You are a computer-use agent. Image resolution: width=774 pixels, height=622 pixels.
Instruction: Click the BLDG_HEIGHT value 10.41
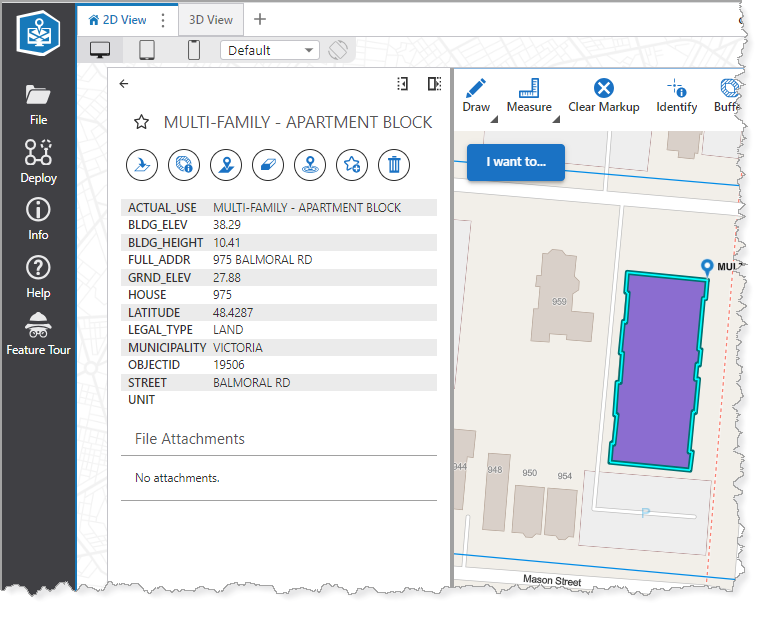[x=227, y=243]
